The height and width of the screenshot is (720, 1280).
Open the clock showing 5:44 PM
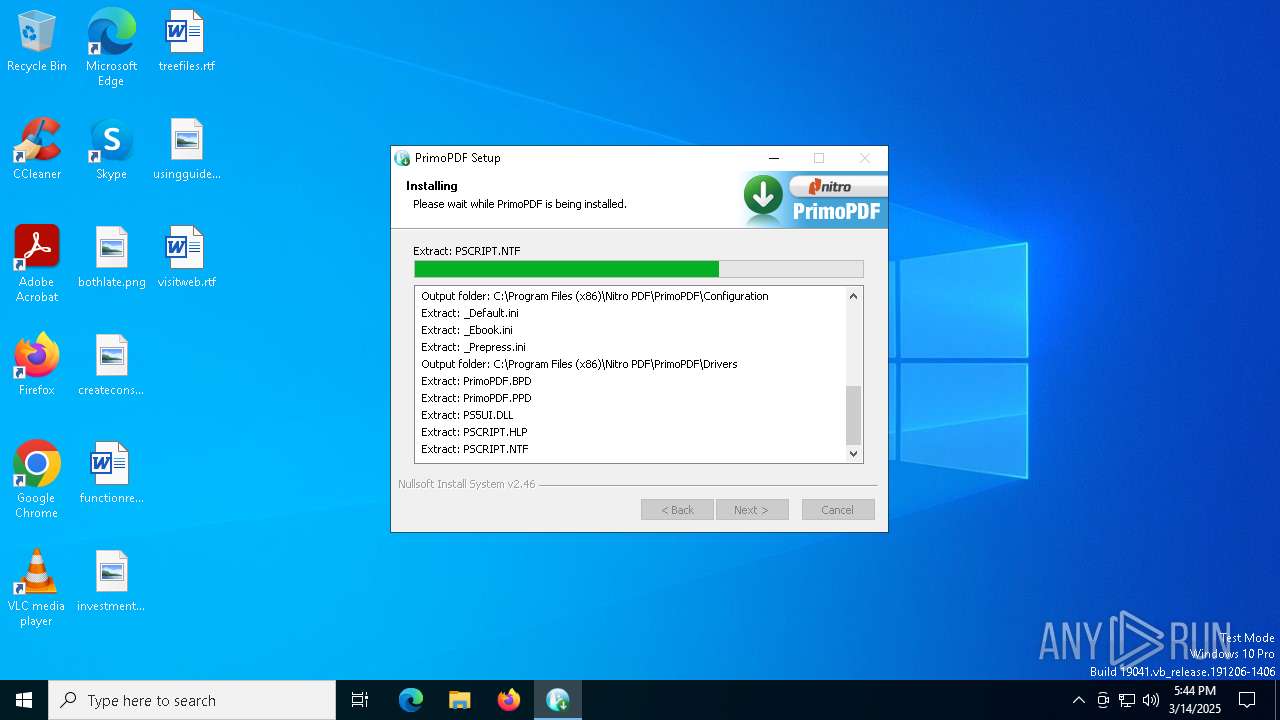(1195, 700)
